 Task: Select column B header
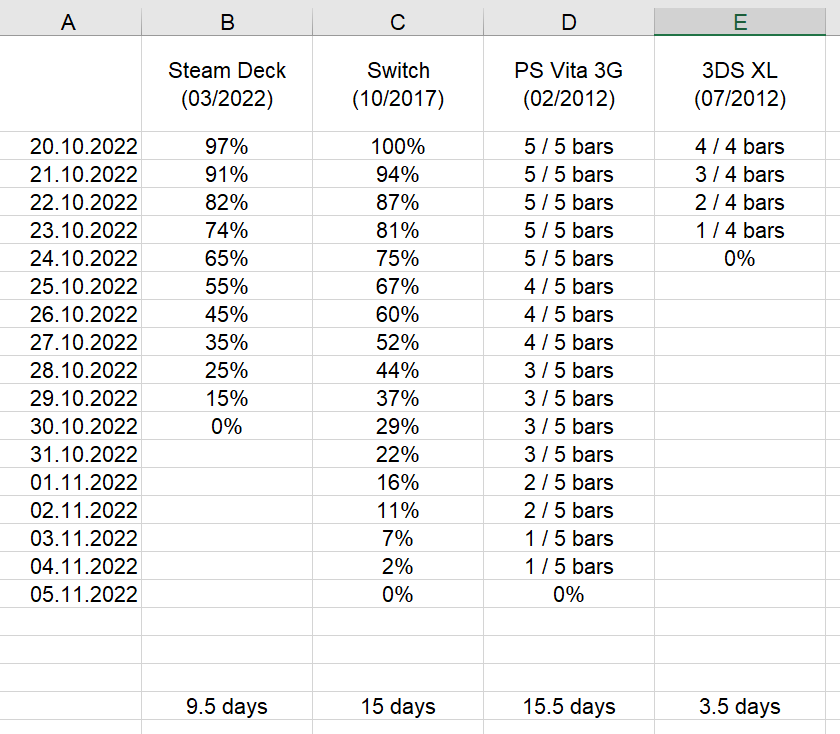[227, 22]
